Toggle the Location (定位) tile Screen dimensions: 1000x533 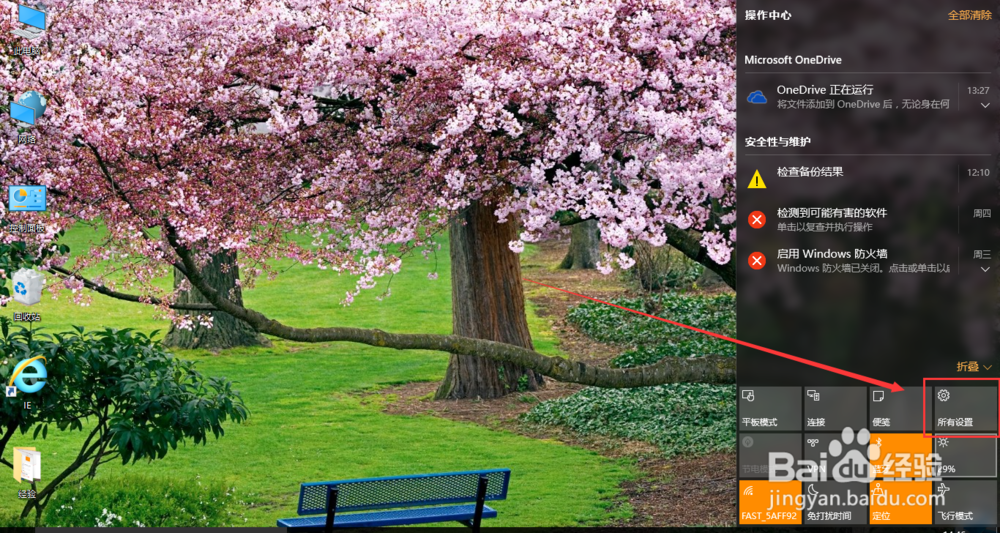[900, 502]
